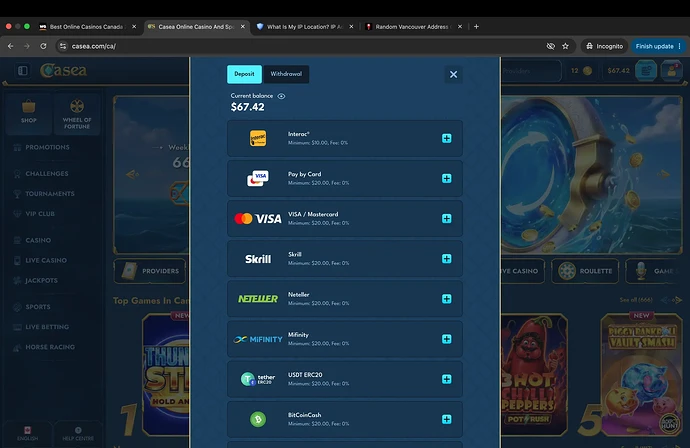Click the Tether ERC20 logo
The image size is (690, 448).
pyautogui.click(x=258, y=379)
